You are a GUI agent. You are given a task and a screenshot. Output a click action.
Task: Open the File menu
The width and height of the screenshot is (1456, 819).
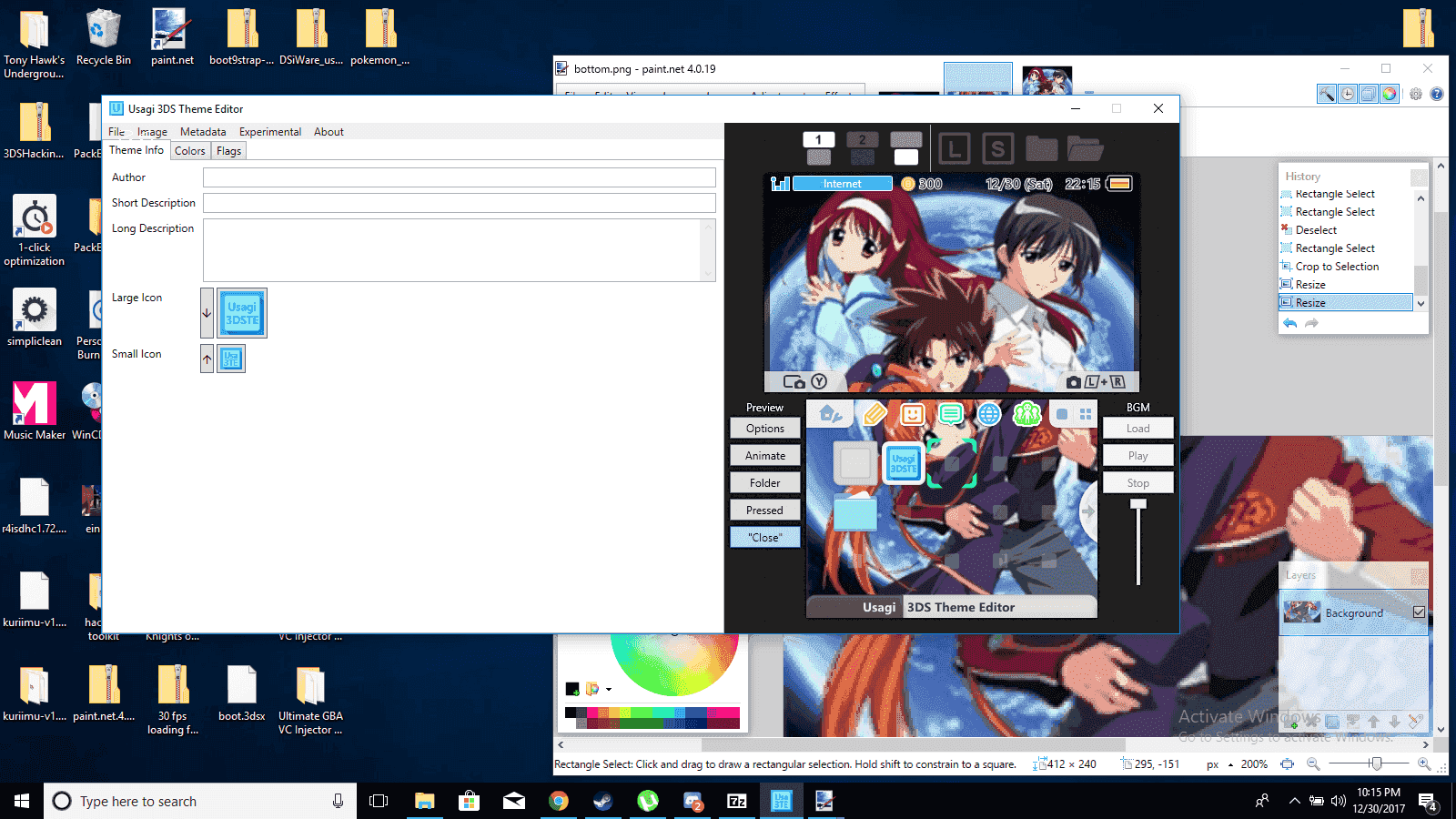point(116,132)
